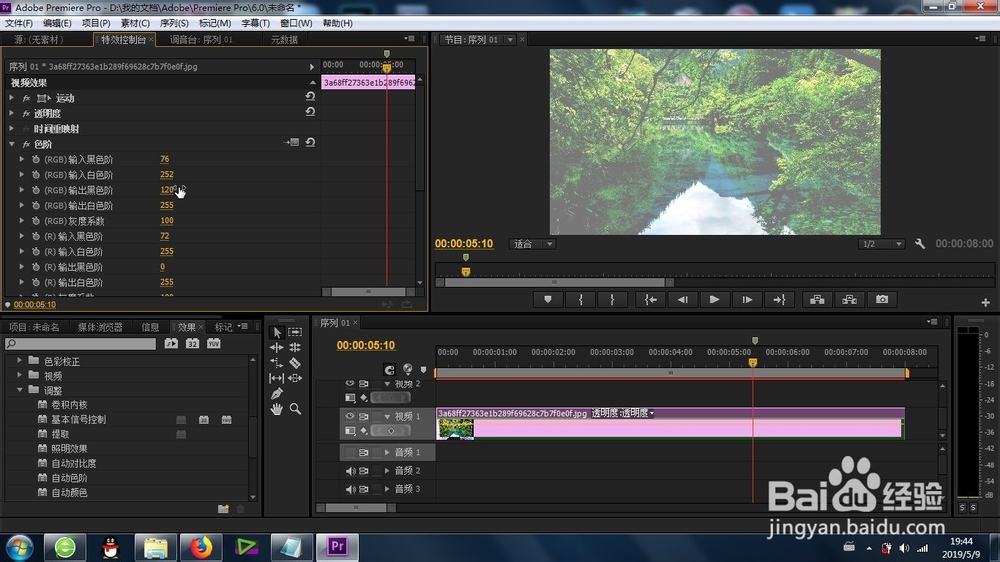Screen dimensions: 1000x562
Task: Collapse the 调整 effects folder
Action: (x=19, y=390)
